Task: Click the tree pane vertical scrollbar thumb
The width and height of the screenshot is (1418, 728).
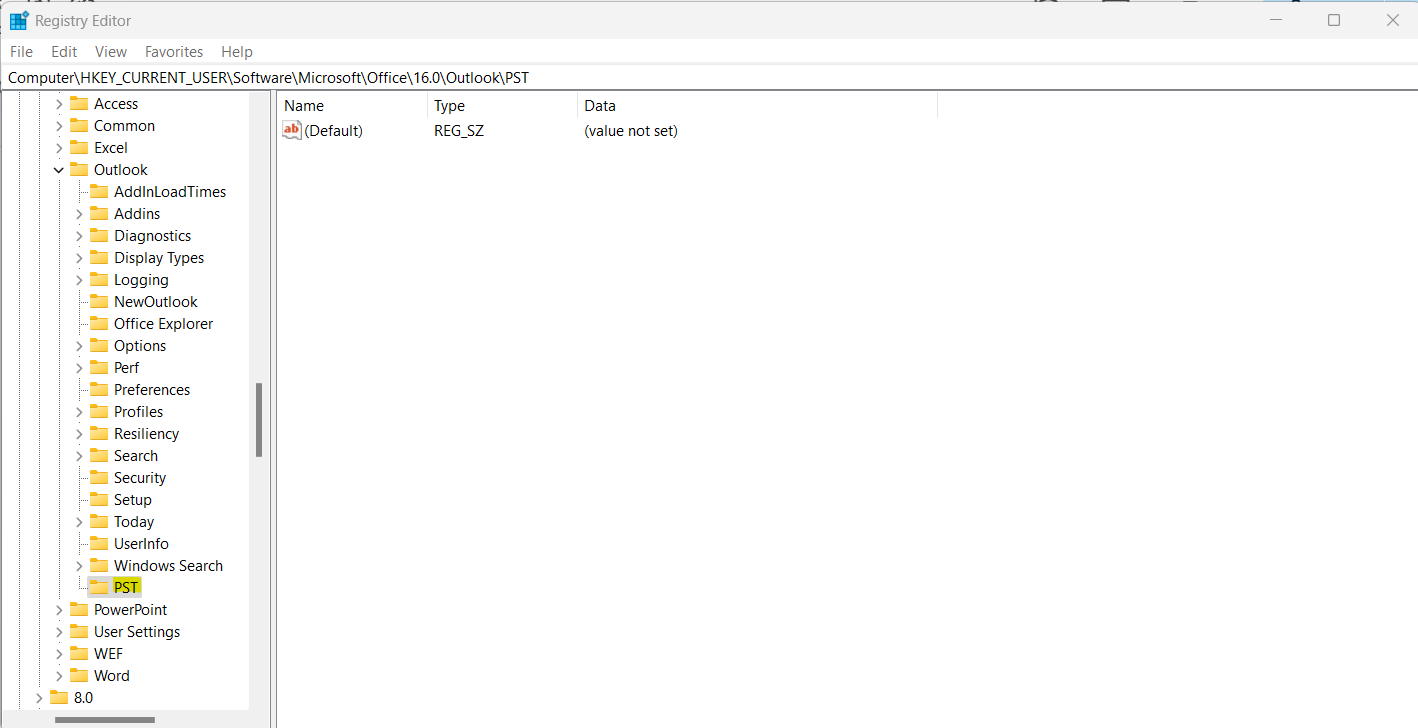Action: coord(259,420)
